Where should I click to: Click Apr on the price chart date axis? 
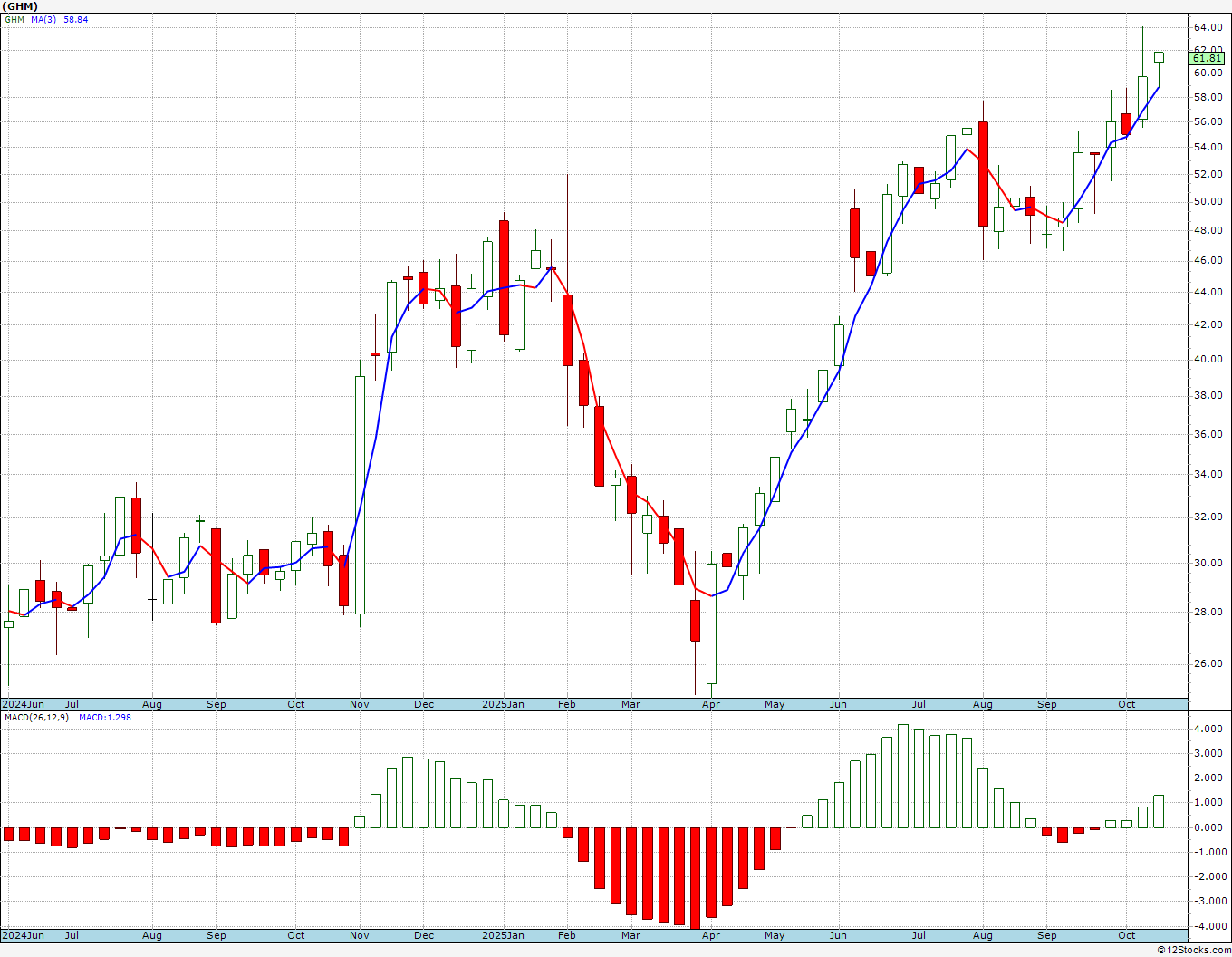[711, 704]
